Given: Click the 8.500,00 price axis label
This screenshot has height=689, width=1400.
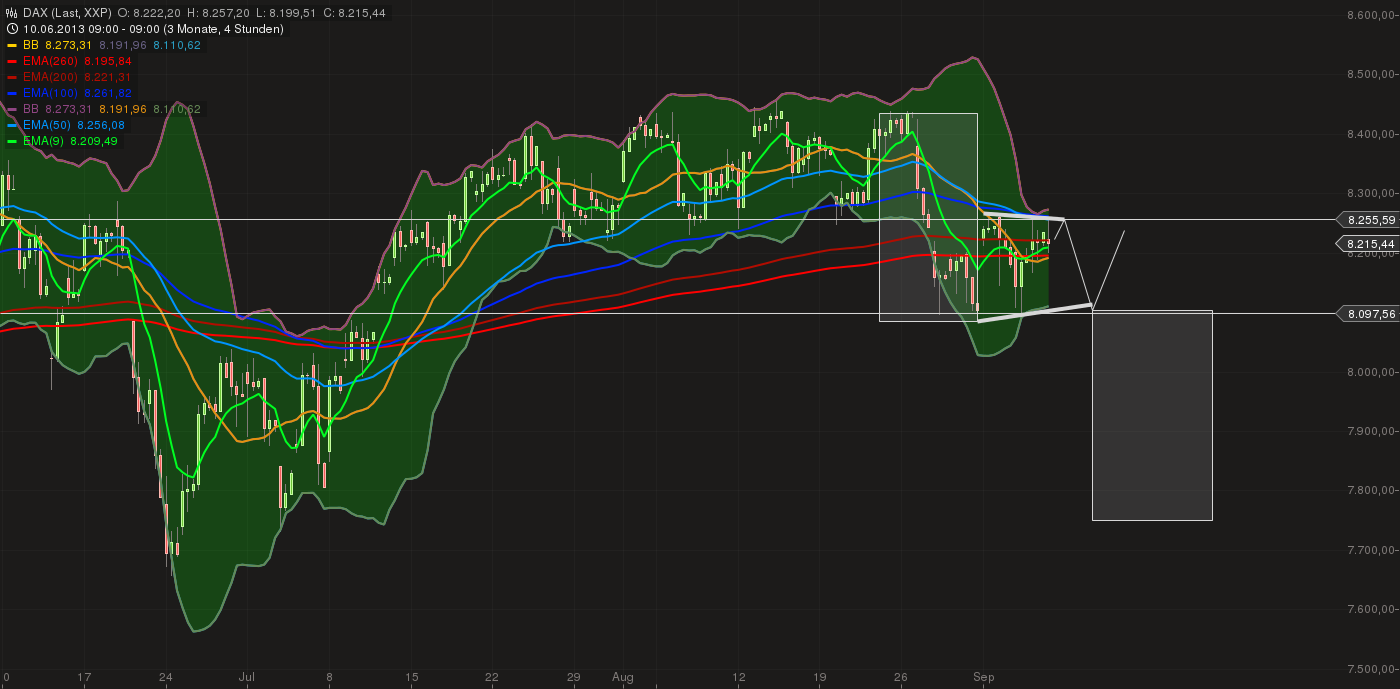Looking at the screenshot, I should click(x=1371, y=74).
